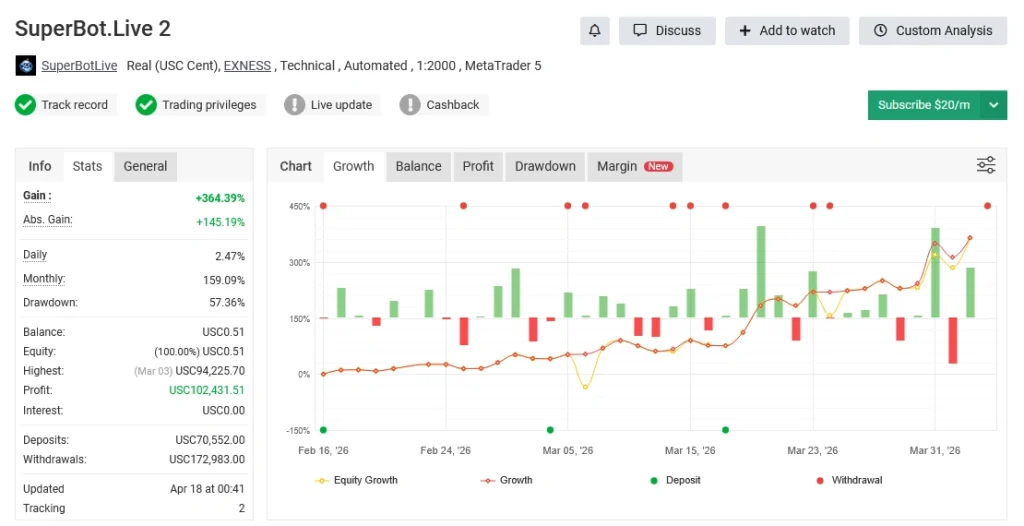This screenshot has height=526, width=1024.
Task: Click the plus icon in Add to watch
Action: click(744, 31)
